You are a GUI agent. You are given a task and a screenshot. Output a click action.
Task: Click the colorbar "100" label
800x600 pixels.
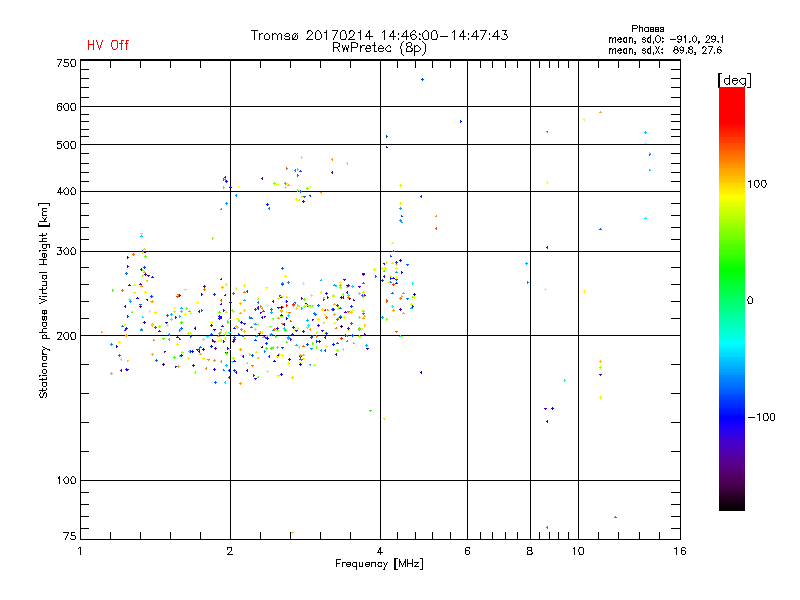[x=757, y=184]
